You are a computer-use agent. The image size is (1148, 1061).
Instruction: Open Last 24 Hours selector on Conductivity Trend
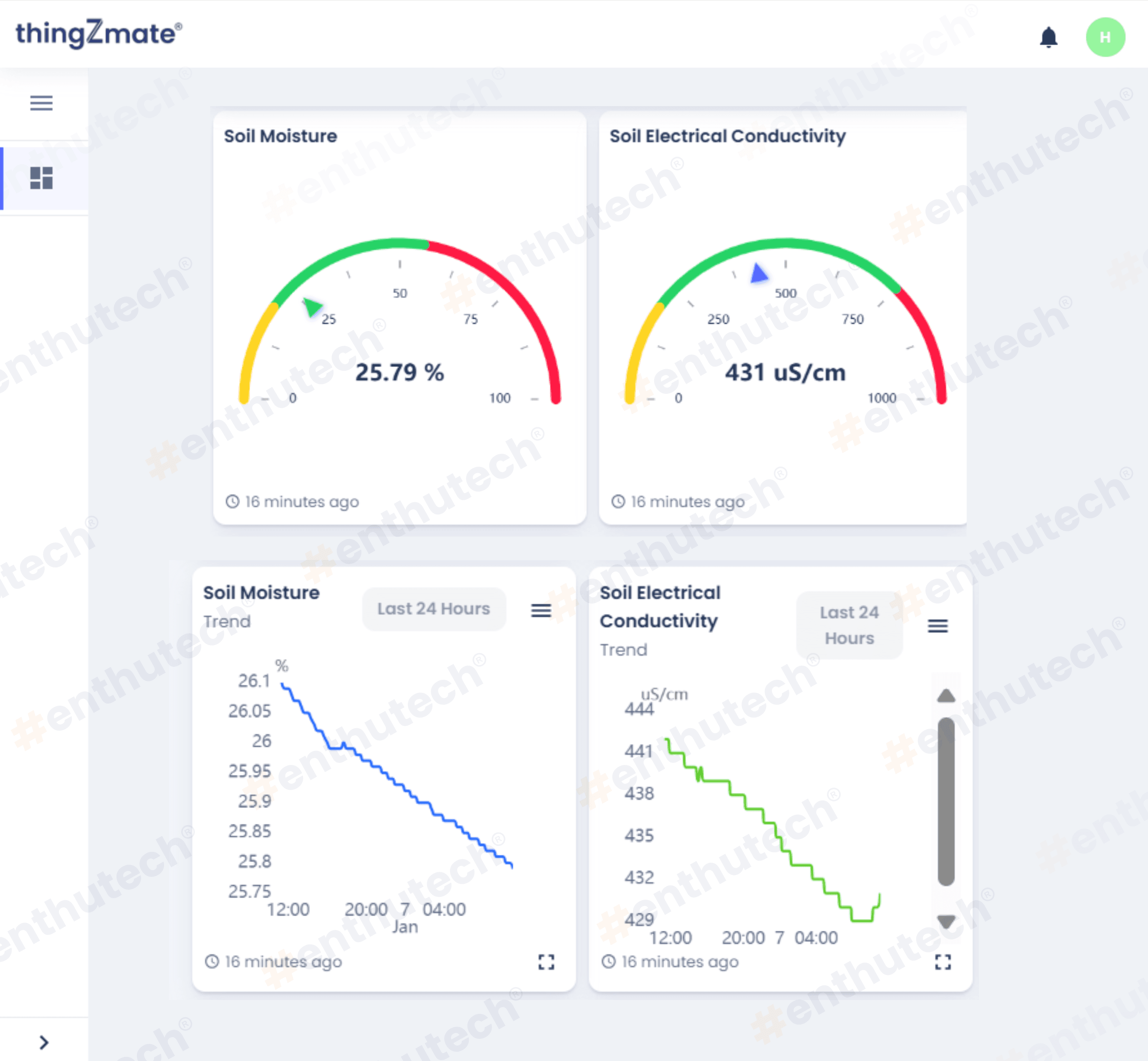(x=849, y=625)
